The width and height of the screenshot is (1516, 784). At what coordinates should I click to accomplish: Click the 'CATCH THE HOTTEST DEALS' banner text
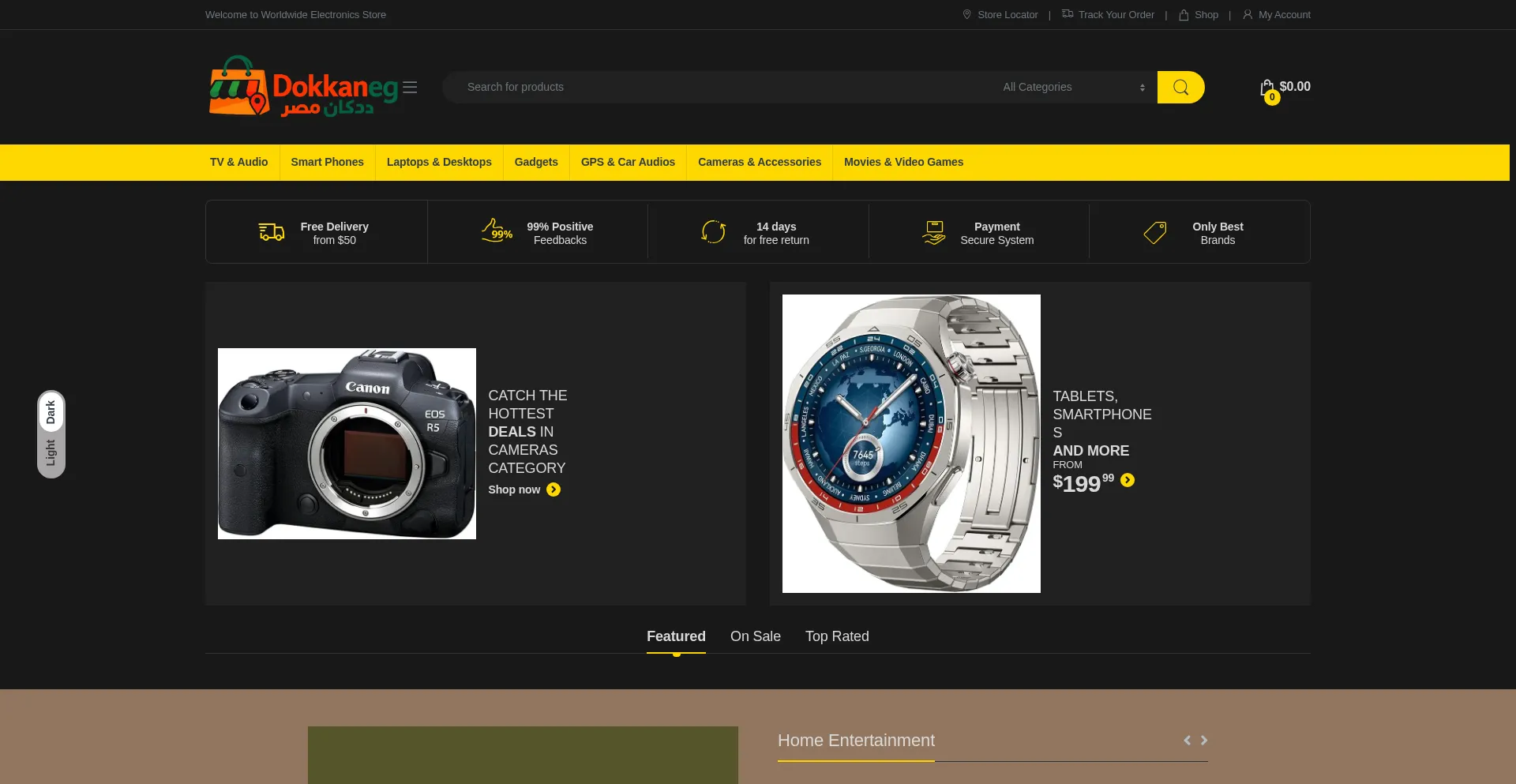point(527,432)
